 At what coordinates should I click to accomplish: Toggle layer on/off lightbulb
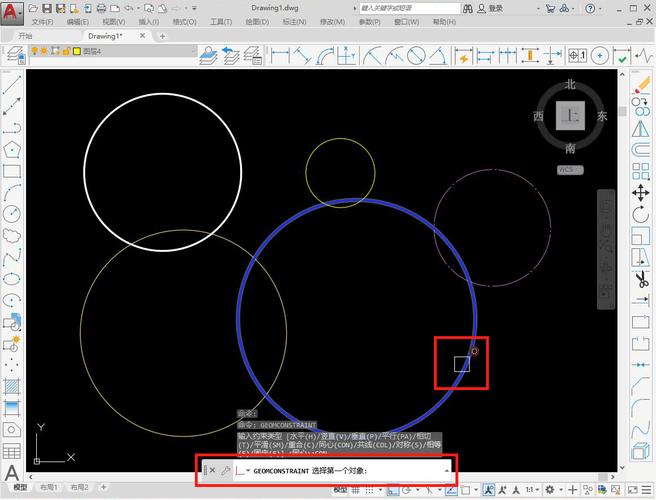34,51
